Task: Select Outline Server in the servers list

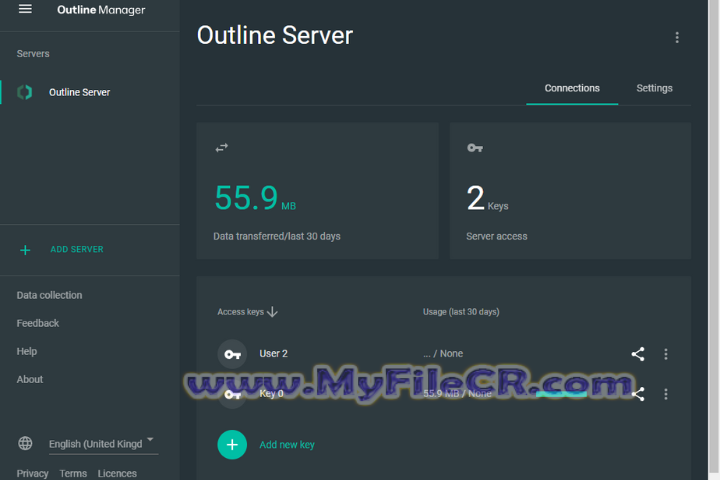Action: (90, 92)
